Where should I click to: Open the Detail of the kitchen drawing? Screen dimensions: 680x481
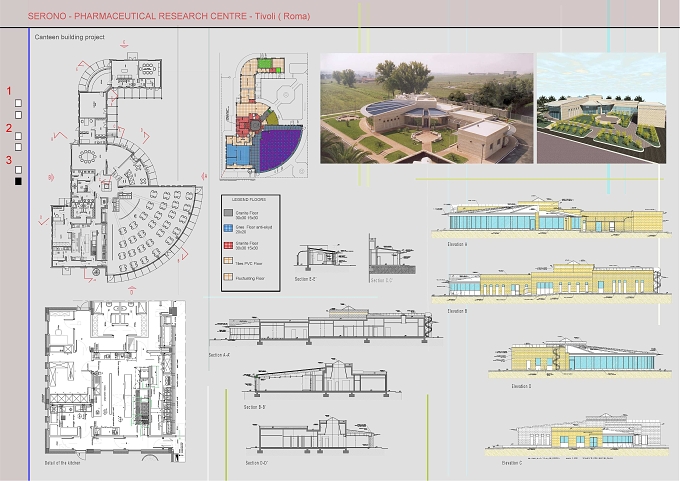click(x=115, y=381)
